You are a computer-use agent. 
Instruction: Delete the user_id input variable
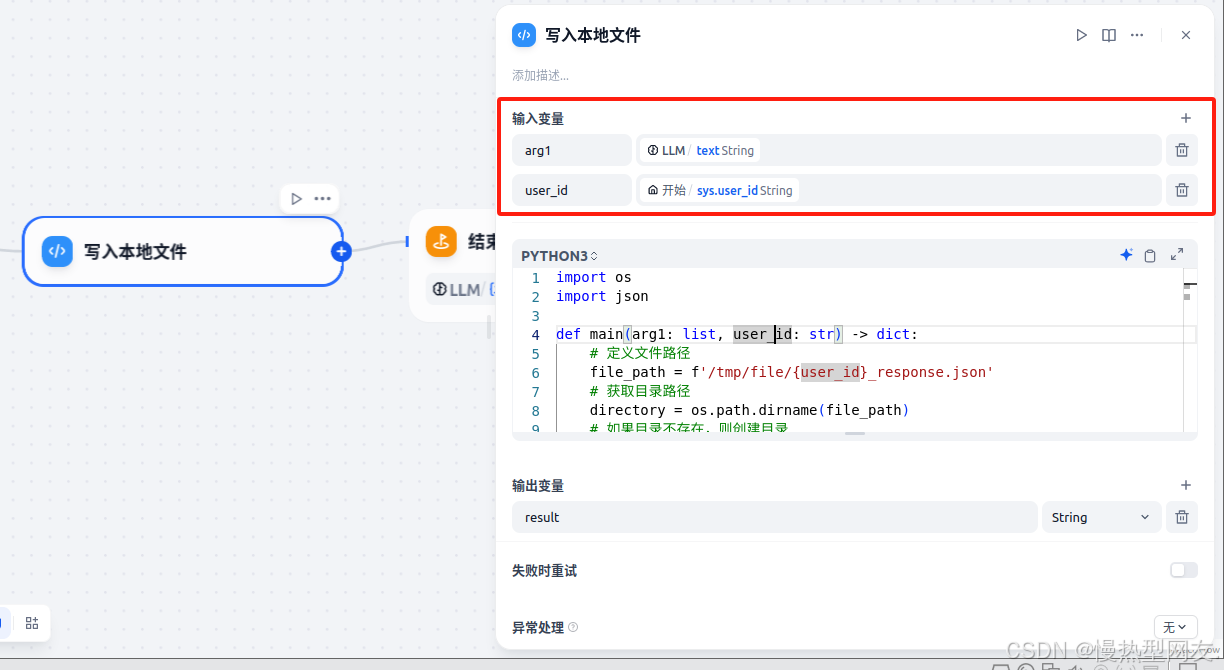(1182, 190)
